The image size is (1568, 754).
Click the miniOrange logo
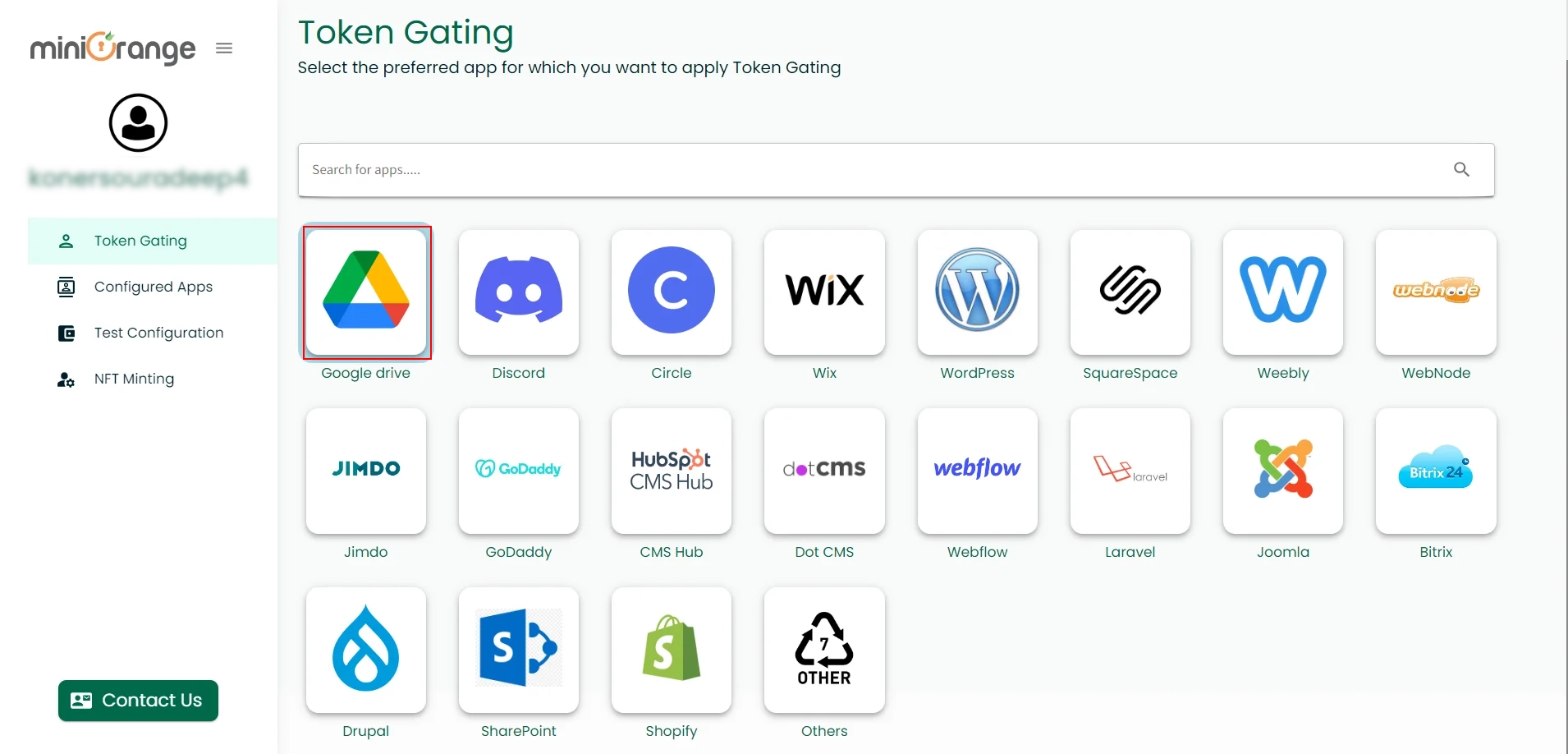[112, 48]
